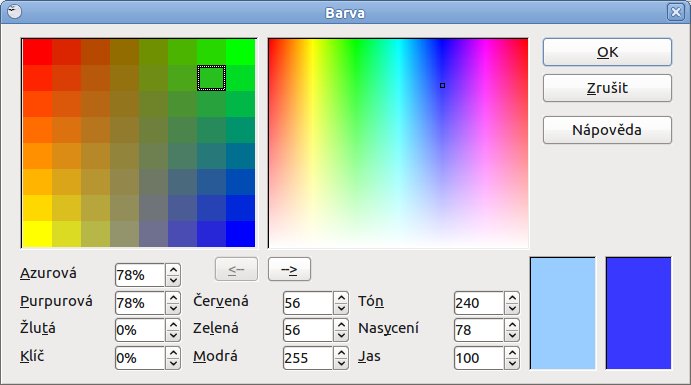This screenshot has width=691, height=385.
Task: Decrease Žlutá value with down arrow
Action: tap(173, 336)
